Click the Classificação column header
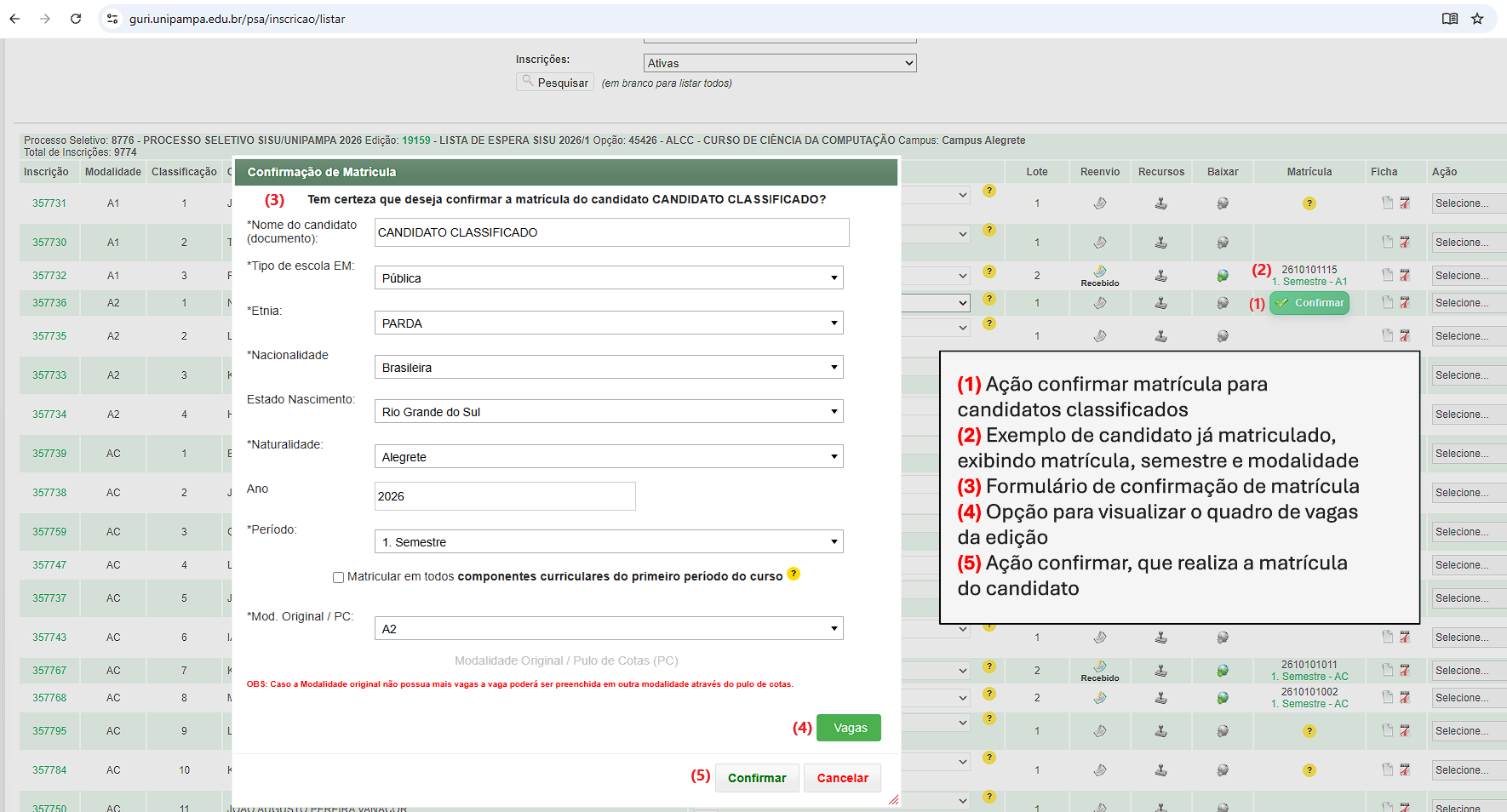Viewport: 1507px width, 812px height. click(184, 172)
